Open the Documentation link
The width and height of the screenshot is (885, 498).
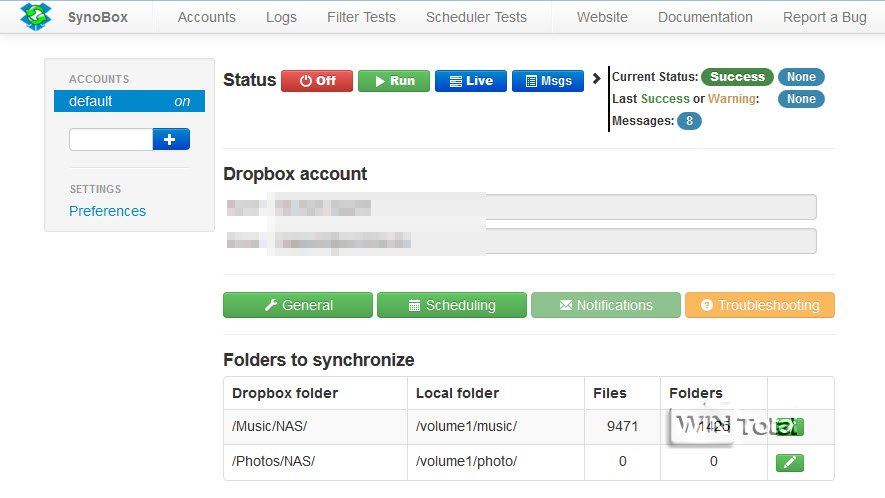pos(705,17)
